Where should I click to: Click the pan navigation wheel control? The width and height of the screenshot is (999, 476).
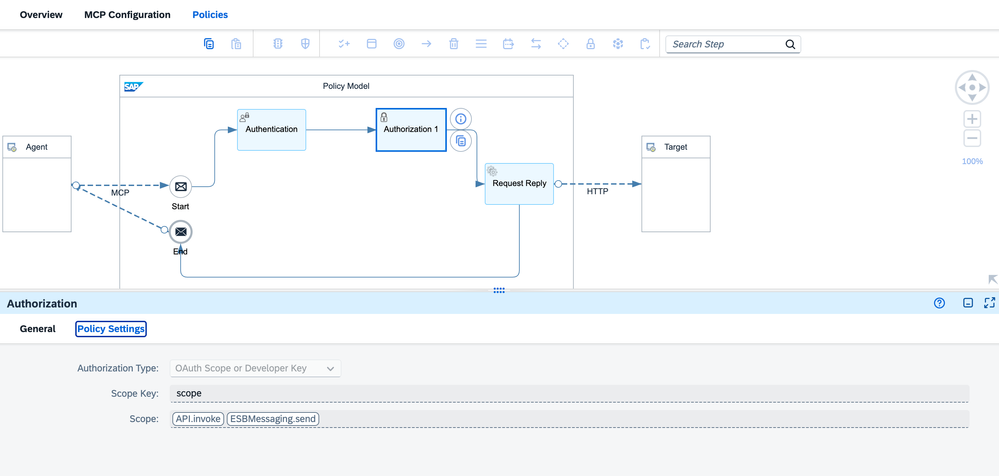point(972,88)
